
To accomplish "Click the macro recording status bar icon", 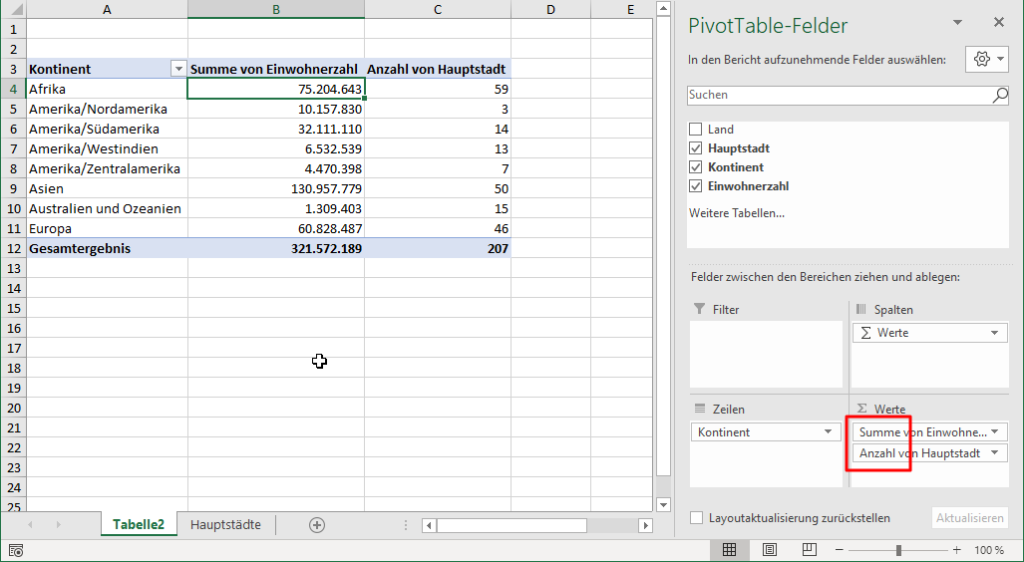I will point(16,551).
